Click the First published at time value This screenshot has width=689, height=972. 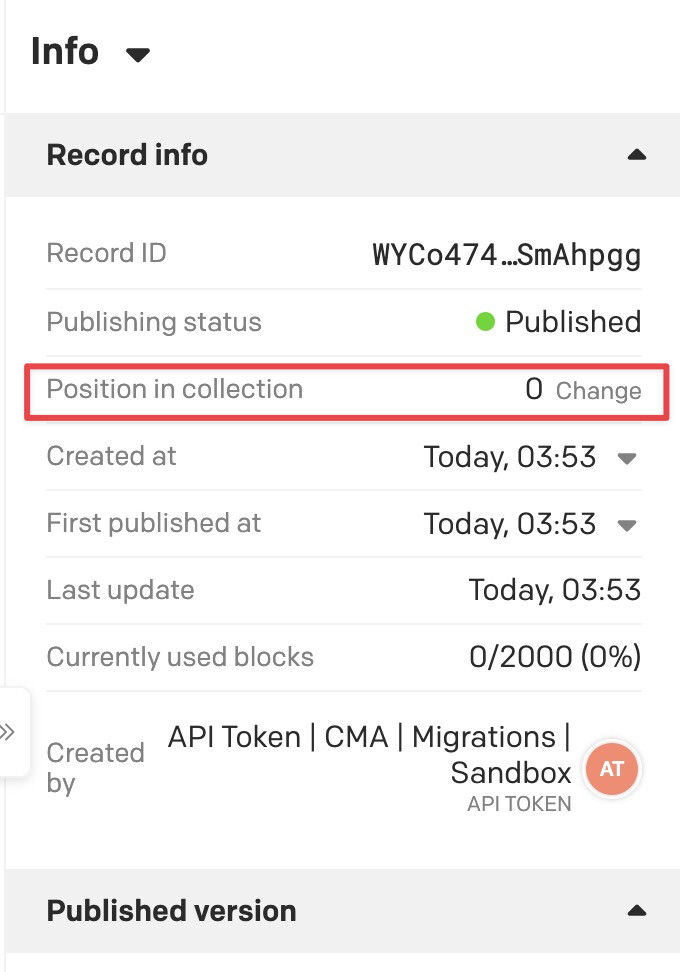510,524
